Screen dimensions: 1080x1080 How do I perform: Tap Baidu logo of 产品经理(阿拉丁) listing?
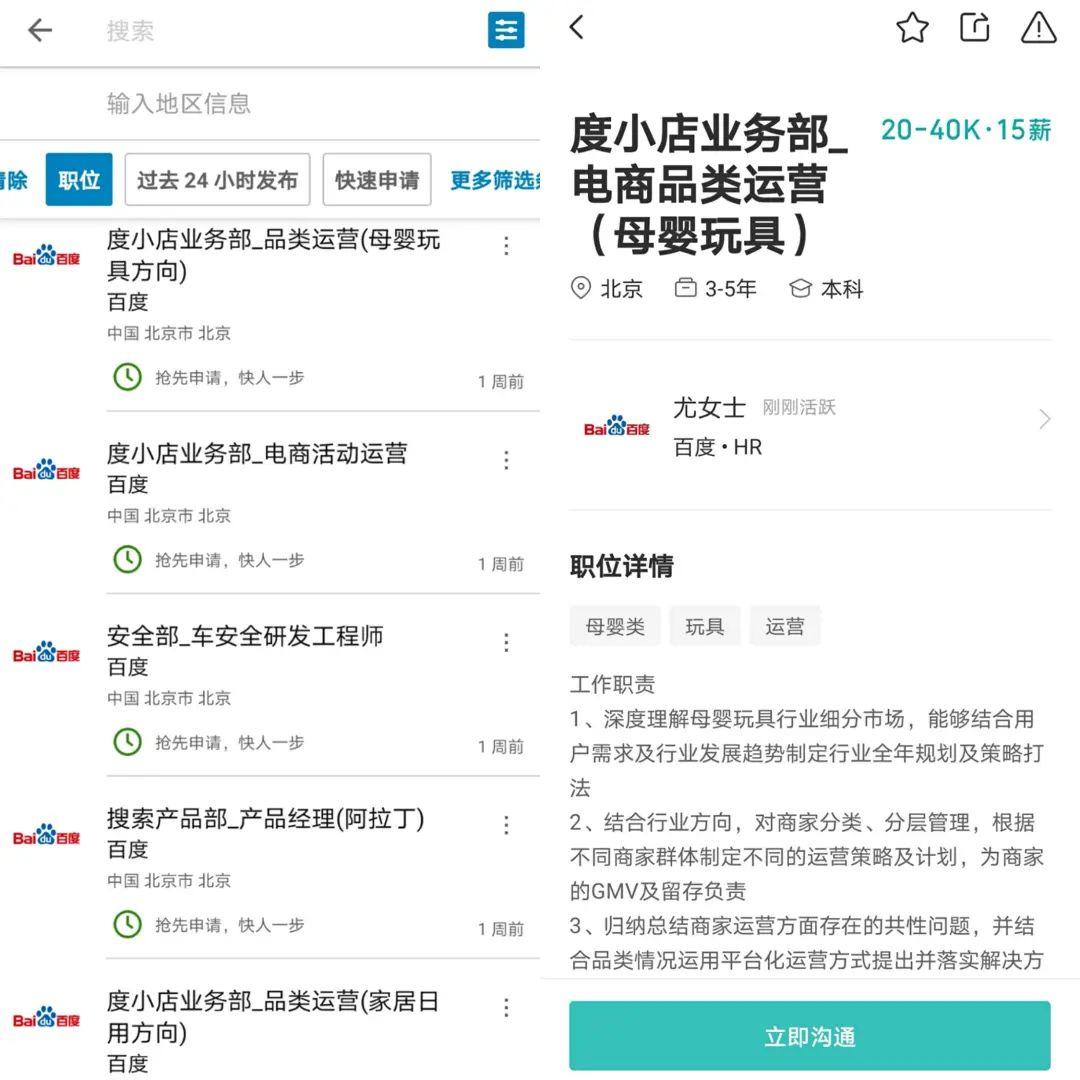click(x=46, y=835)
